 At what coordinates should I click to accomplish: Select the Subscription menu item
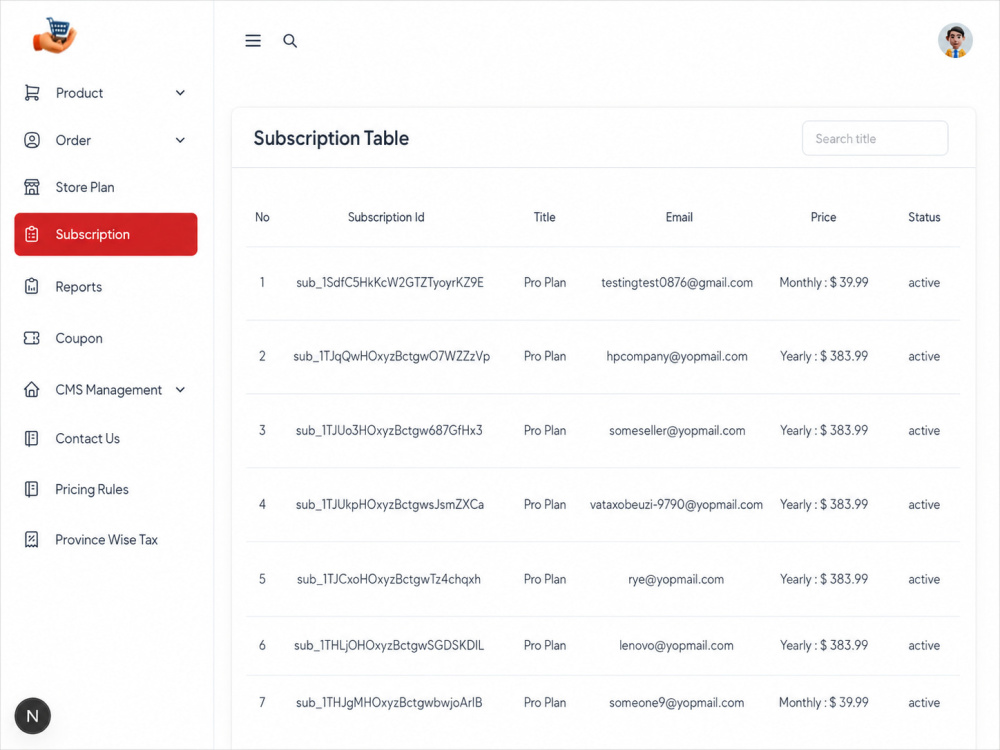tap(106, 234)
